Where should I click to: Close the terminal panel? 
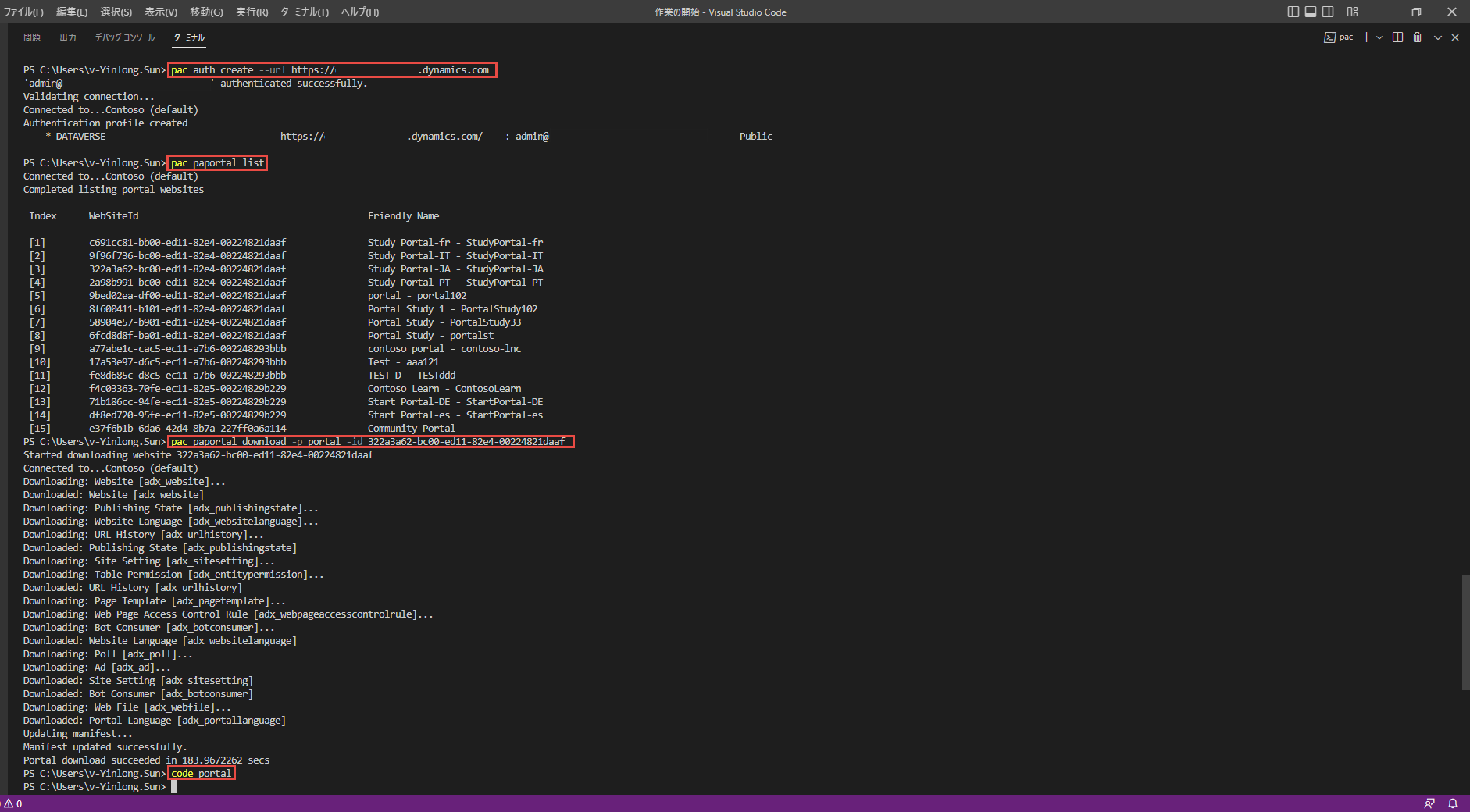tap(1455, 37)
